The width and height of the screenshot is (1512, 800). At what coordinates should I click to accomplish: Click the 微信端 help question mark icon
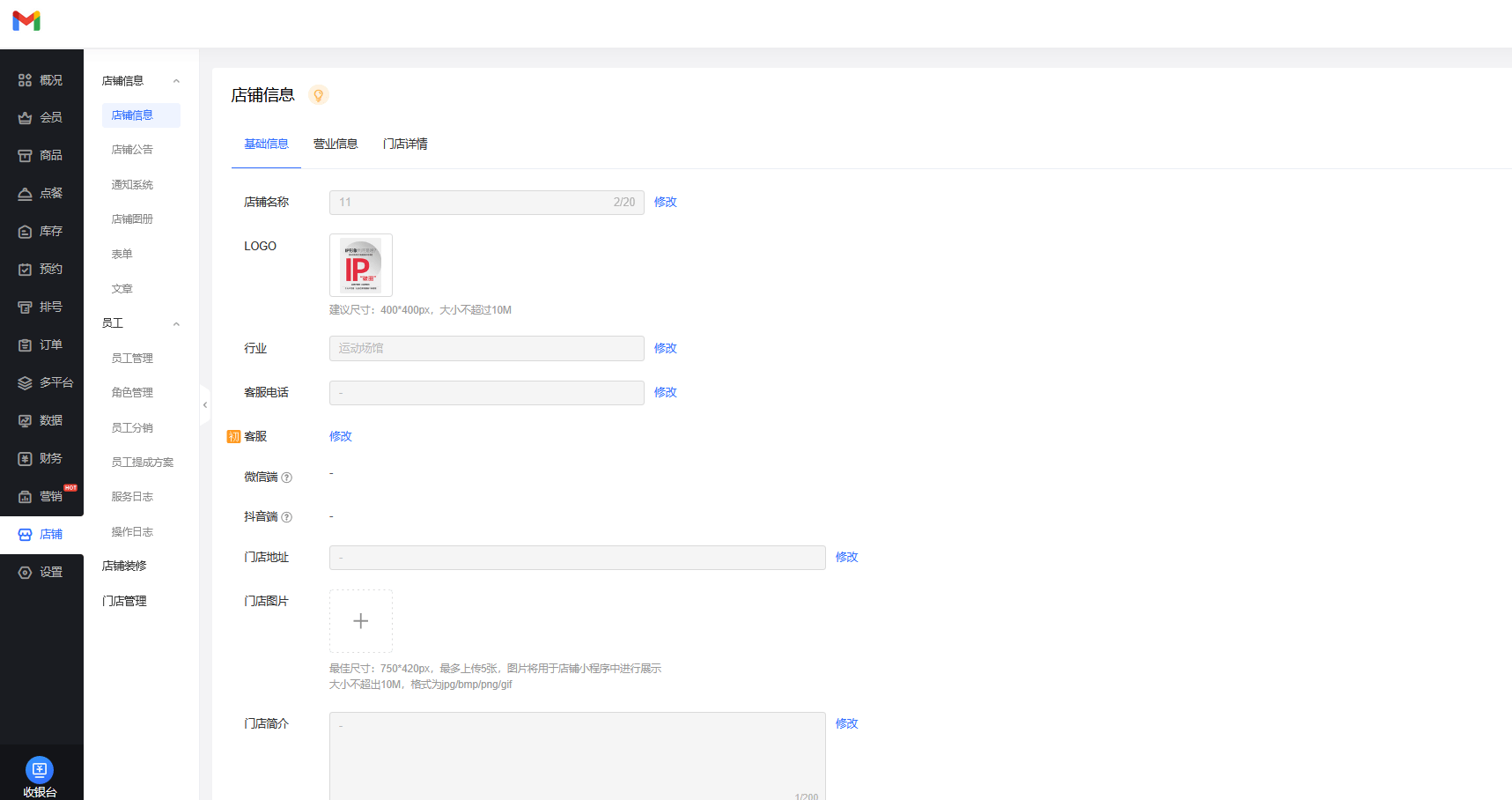click(x=286, y=478)
